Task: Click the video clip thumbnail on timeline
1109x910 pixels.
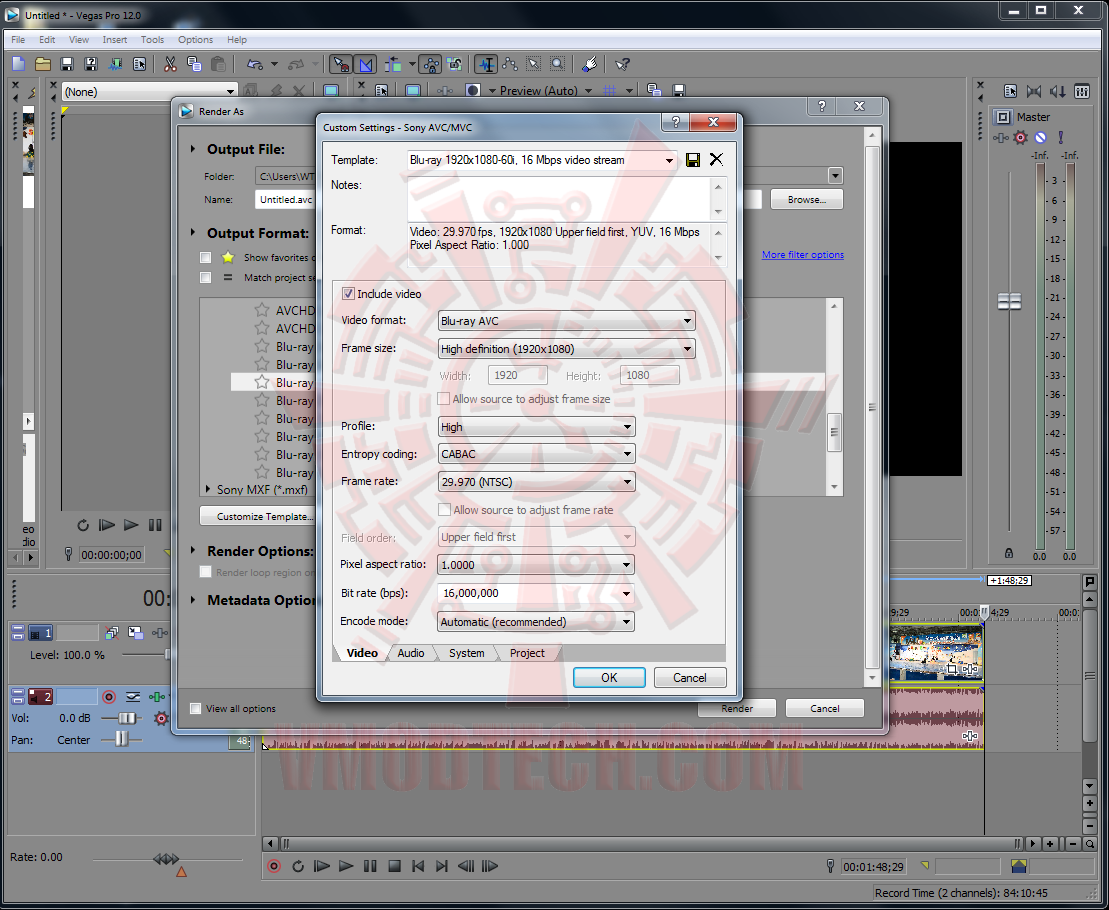Action: (x=936, y=652)
